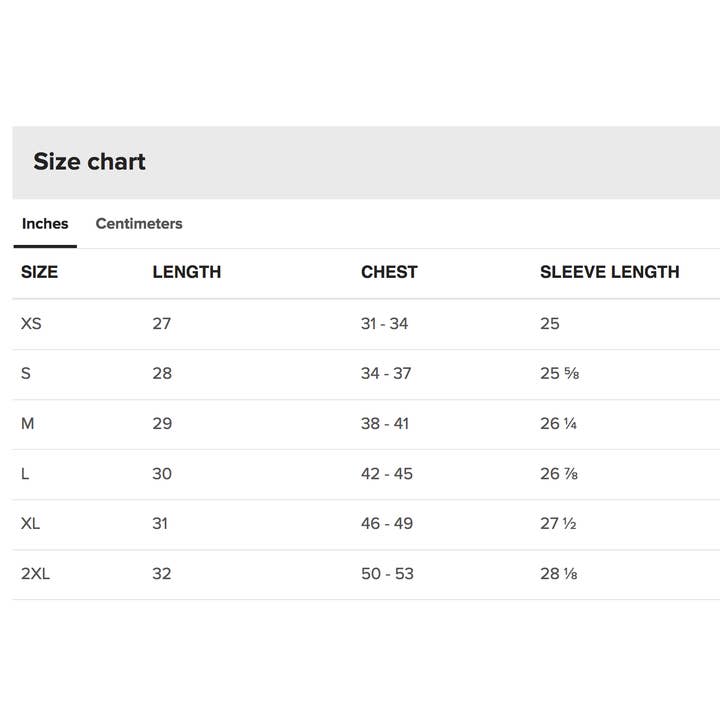The height and width of the screenshot is (720, 720).
Task: Select the L size row label
Action: click(25, 474)
